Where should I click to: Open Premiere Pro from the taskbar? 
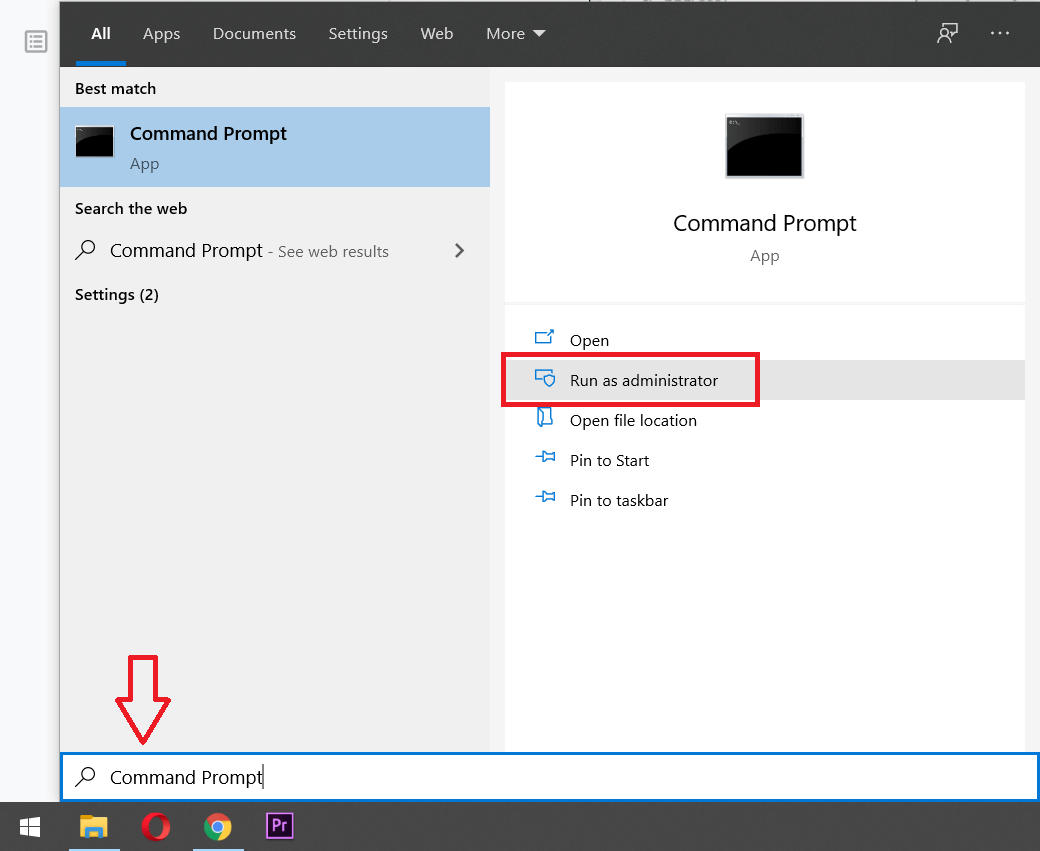279,826
